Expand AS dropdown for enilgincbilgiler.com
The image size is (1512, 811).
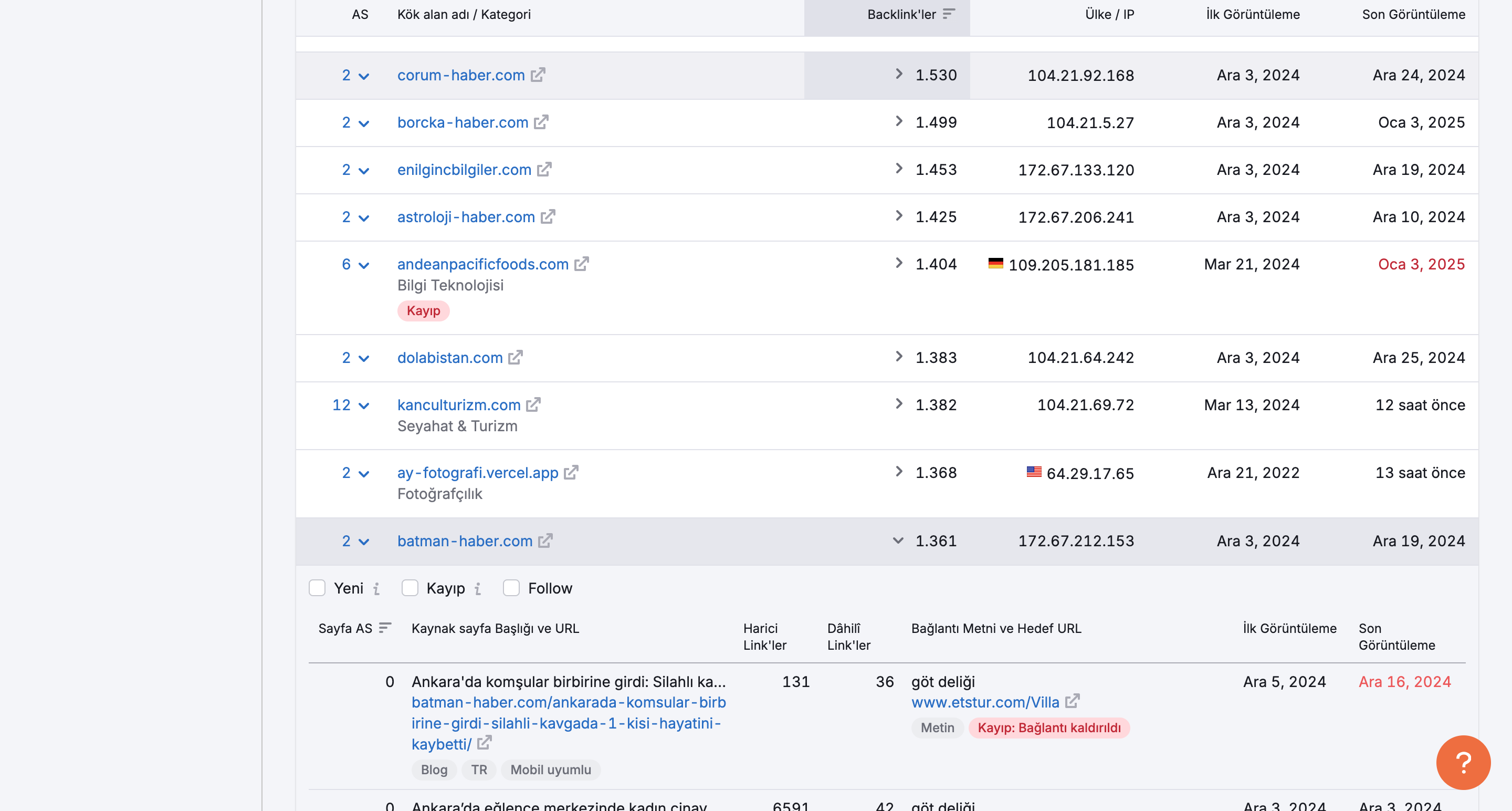tap(364, 171)
